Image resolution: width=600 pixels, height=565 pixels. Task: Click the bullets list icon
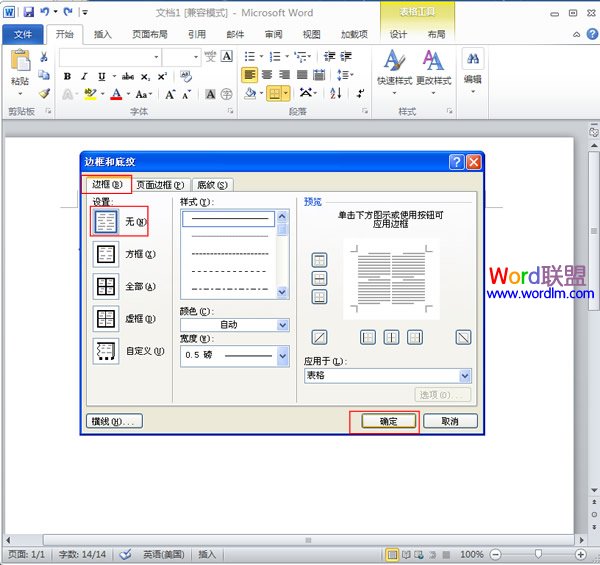coord(249,57)
